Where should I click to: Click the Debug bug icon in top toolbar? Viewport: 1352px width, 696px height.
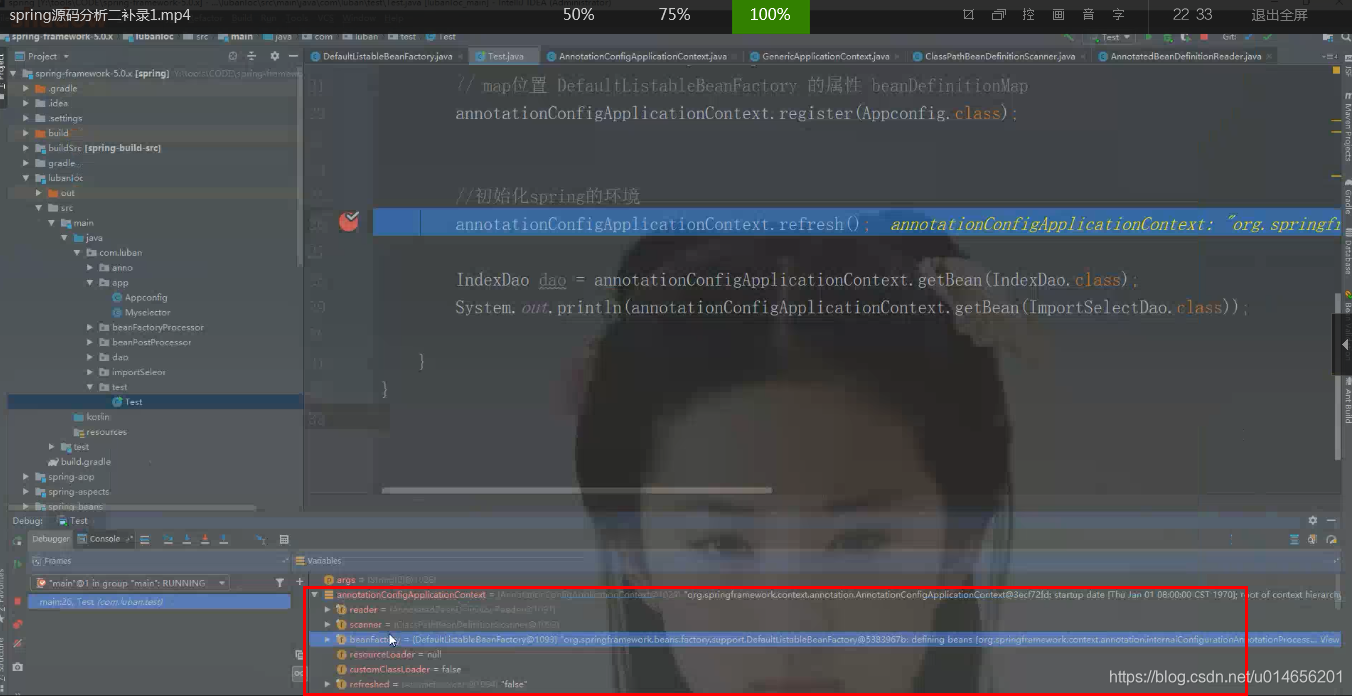point(1167,37)
